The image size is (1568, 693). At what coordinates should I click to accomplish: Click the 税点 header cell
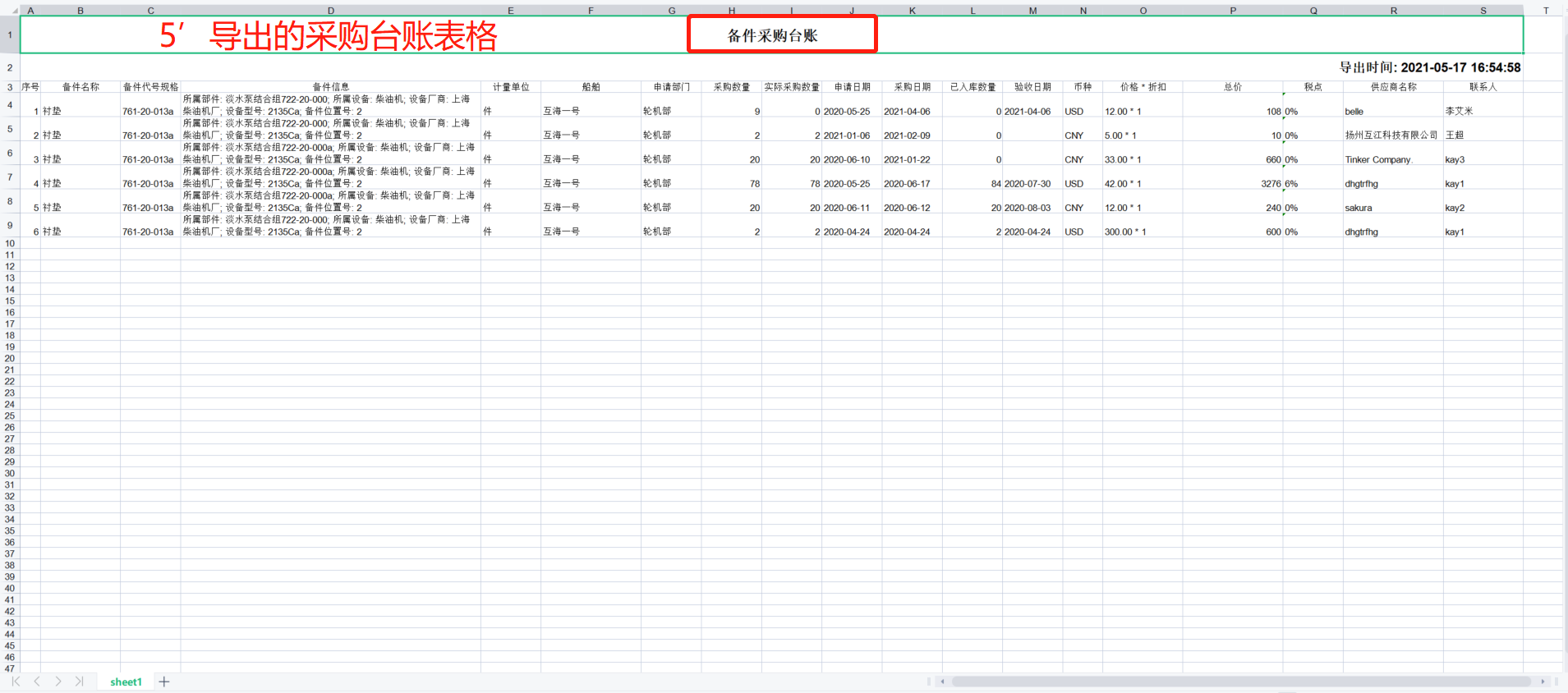tap(1313, 86)
